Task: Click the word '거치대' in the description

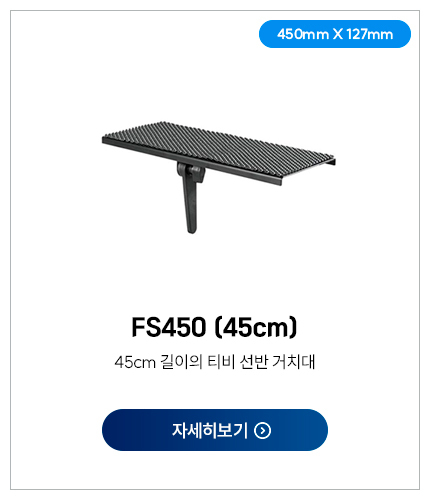Action: (x=294, y=362)
